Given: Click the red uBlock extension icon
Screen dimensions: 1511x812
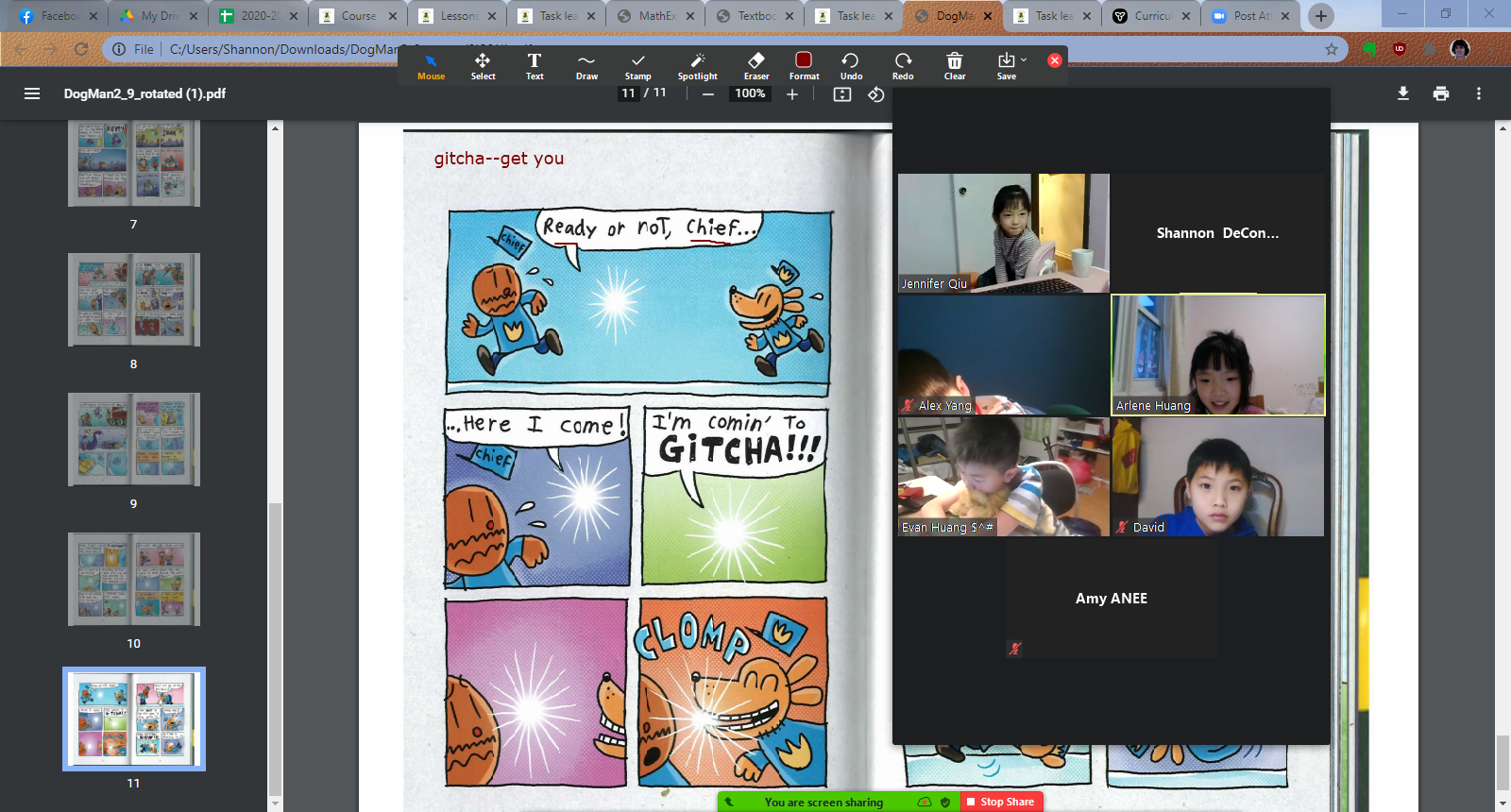Looking at the screenshot, I should 1400,49.
